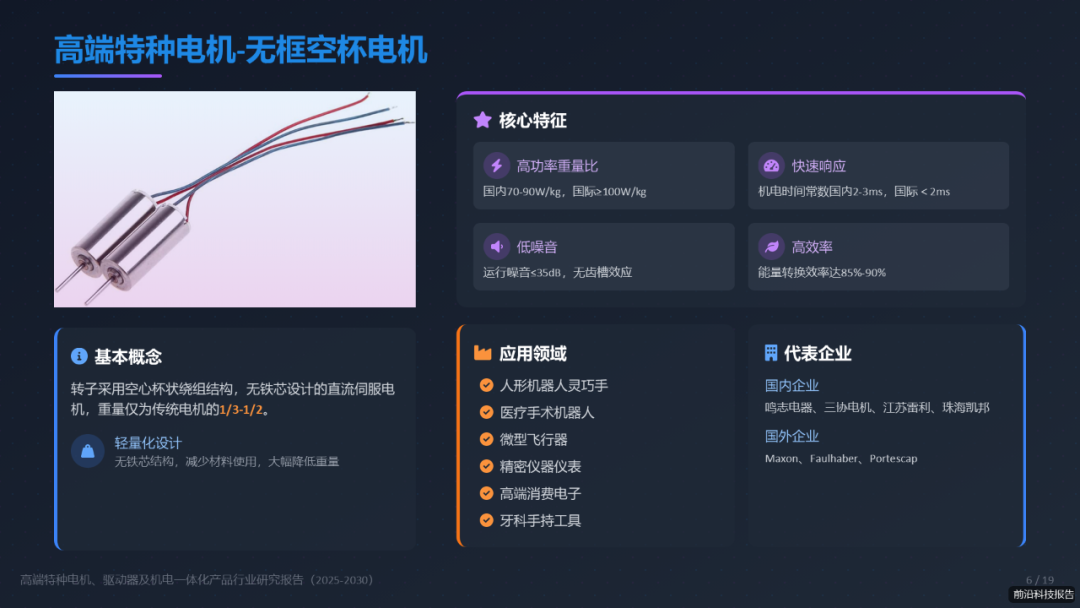The image size is (1080, 608).
Task: Click the star icon beside 核心特征
Action: 481,117
